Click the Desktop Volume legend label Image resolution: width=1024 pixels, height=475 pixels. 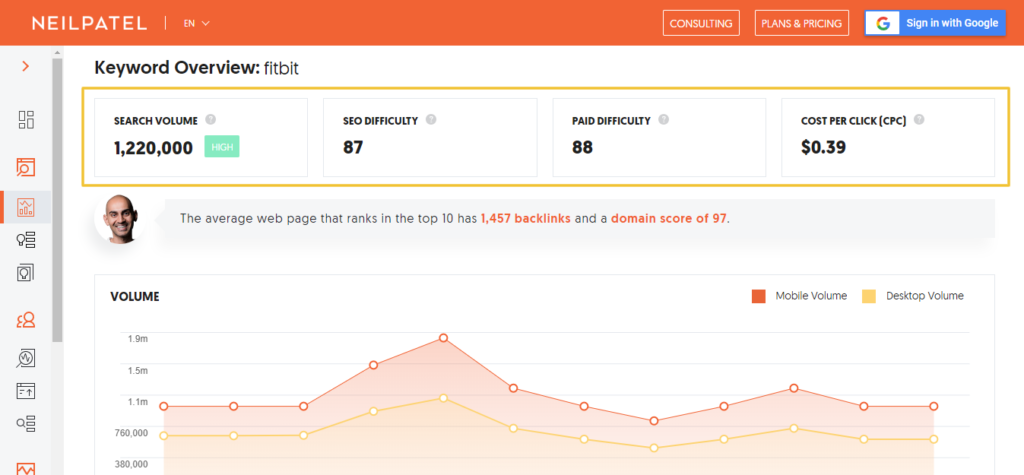pyautogui.click(x=925, y=296)
